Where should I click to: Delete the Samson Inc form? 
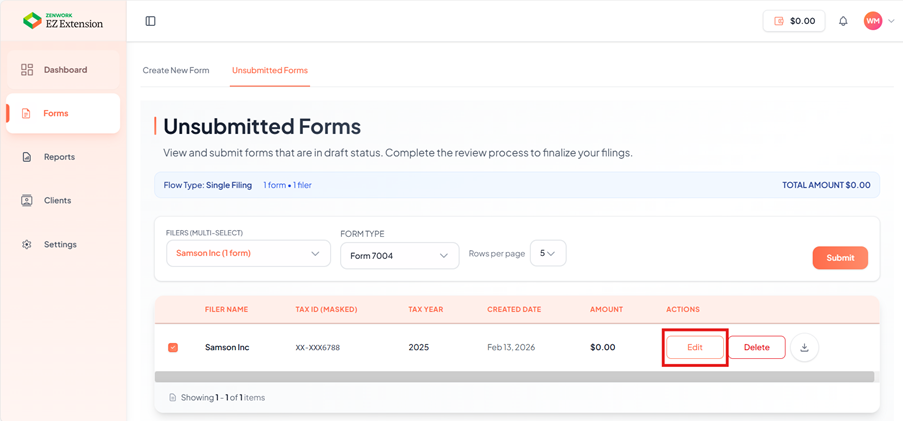pyautogui.click(x=756, y=348)
